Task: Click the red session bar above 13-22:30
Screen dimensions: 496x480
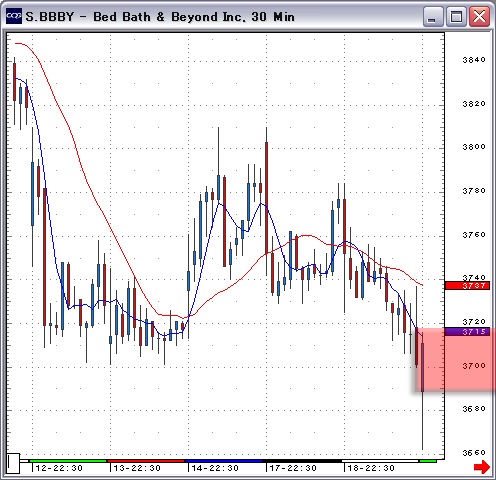Action: click(146, 461)
